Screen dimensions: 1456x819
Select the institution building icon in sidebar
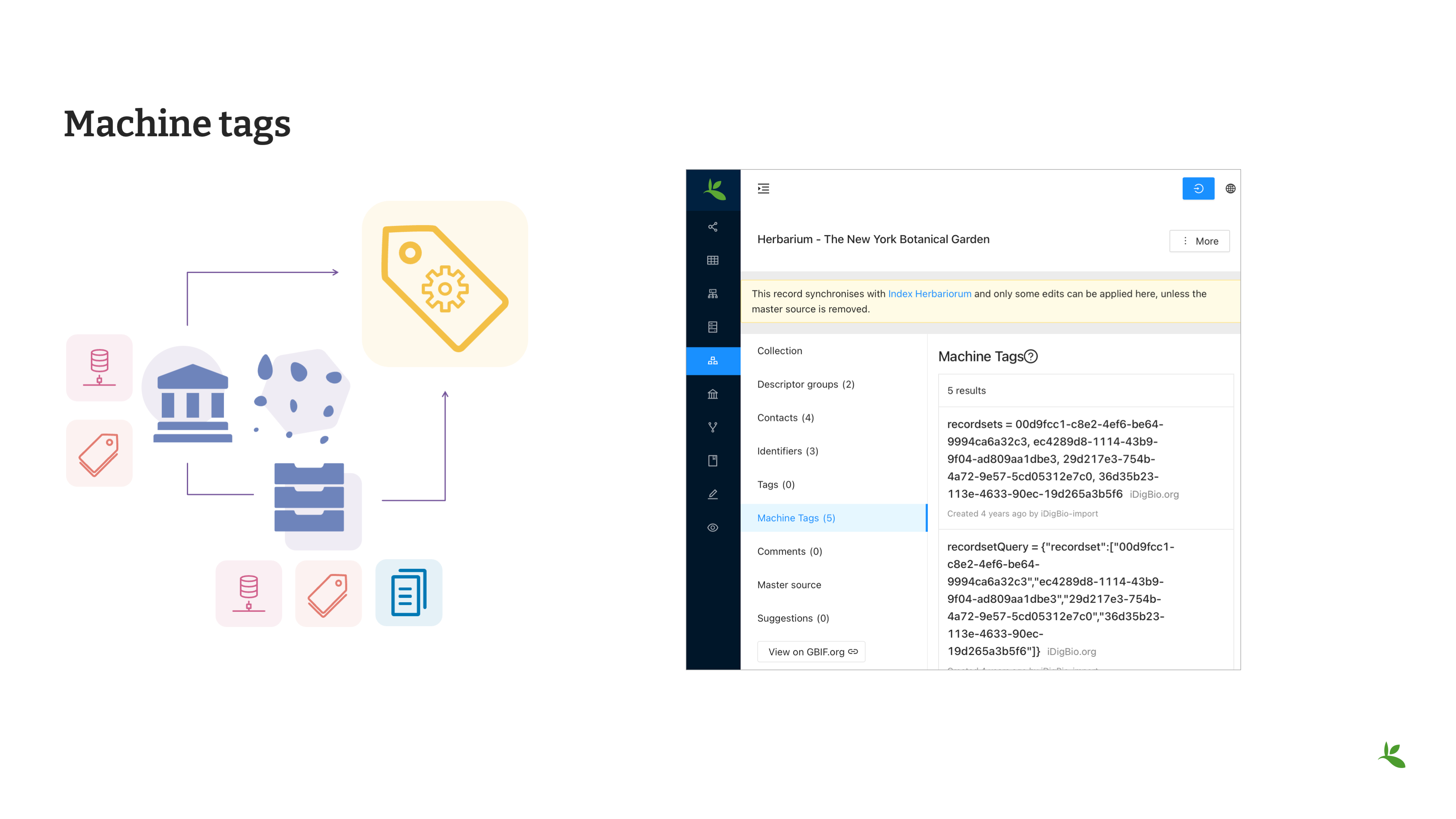click(713, 394)
